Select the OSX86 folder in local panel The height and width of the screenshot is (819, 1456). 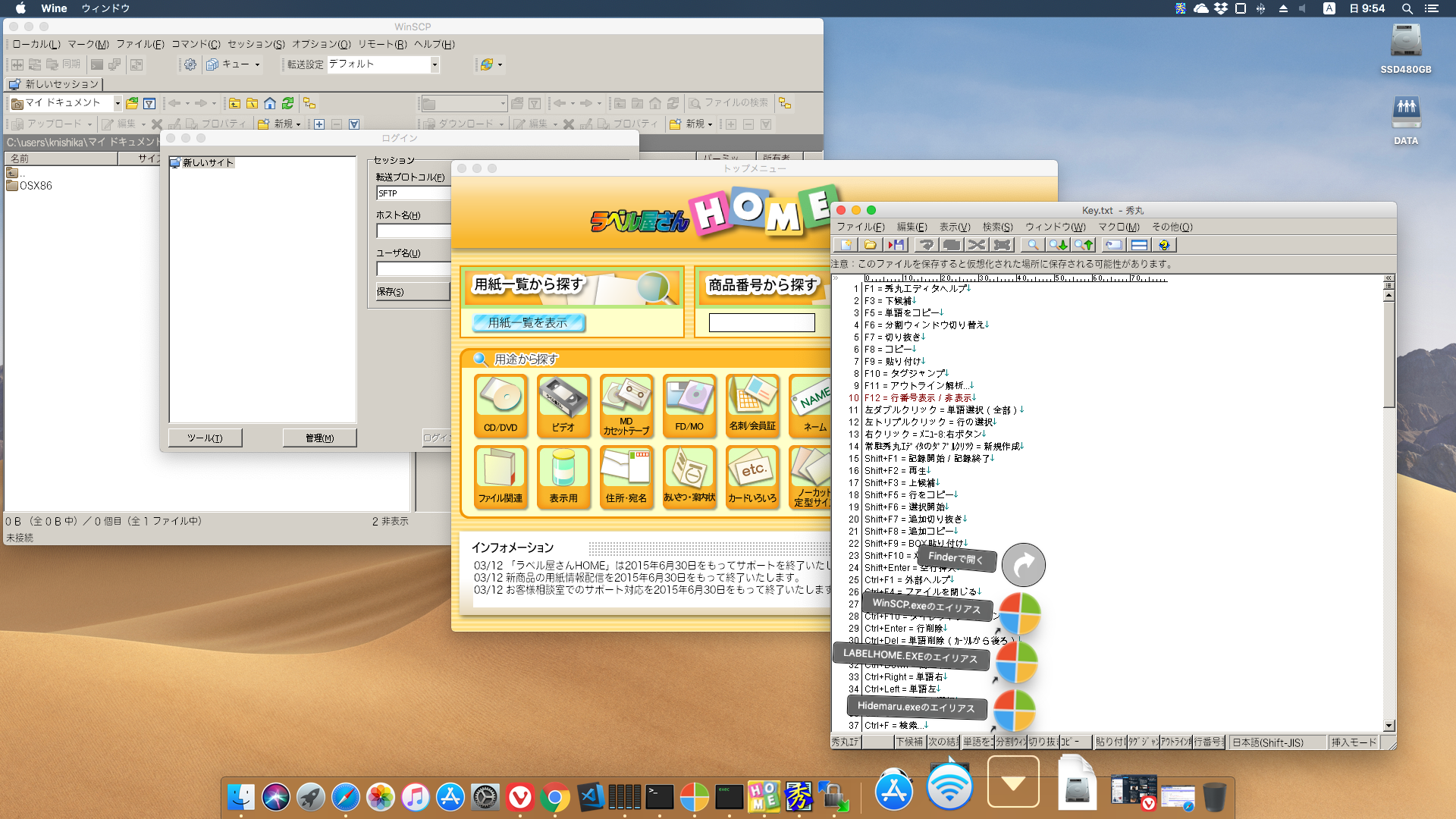[x=30, y=186]
